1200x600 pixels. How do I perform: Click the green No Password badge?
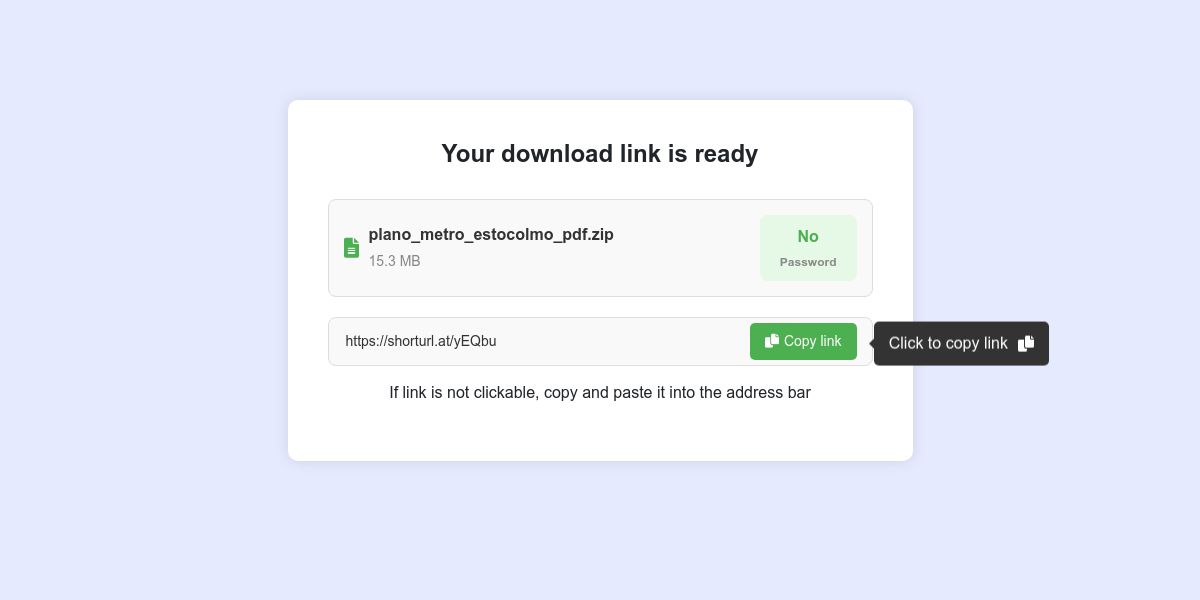808,248
